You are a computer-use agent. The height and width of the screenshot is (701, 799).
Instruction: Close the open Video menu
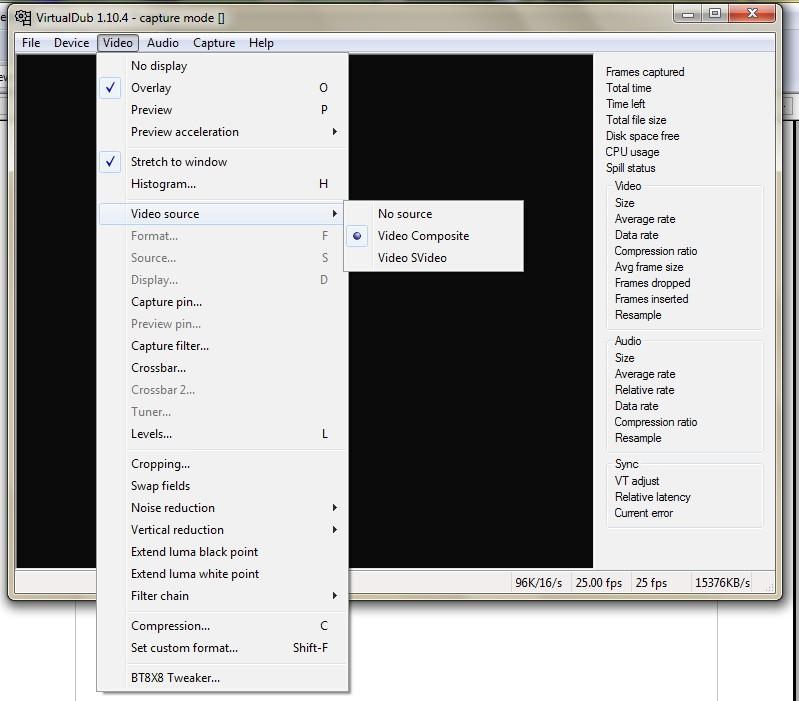pyautogui.click(x=118, y=43)
